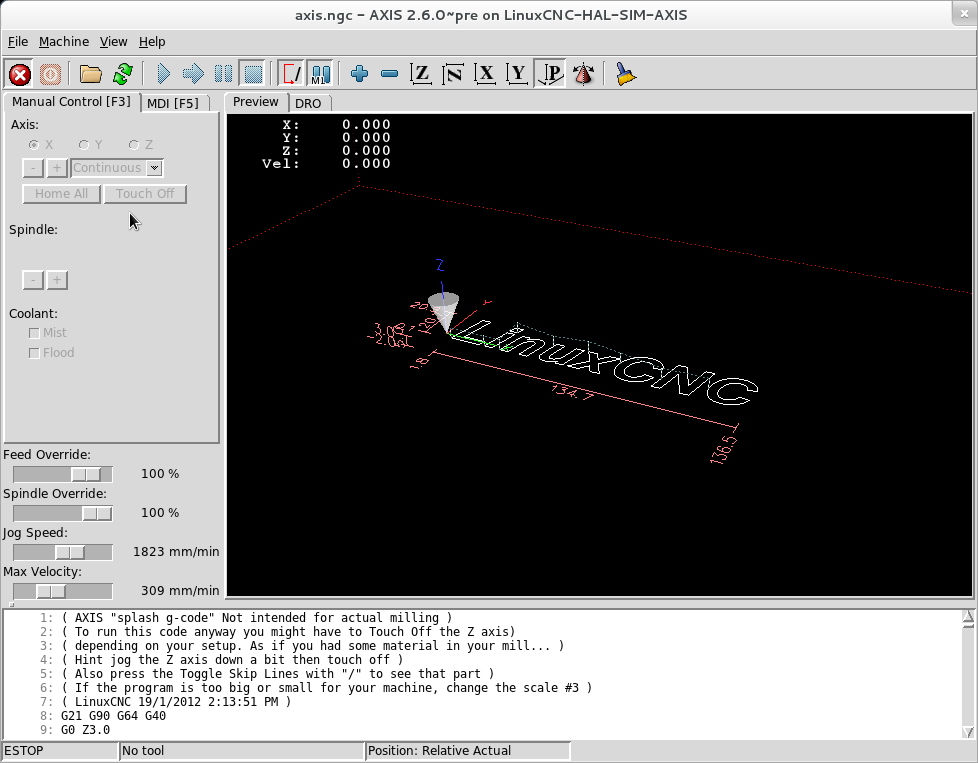978x763 pixels.
Task: Open the Help menu
Action: 152,42
